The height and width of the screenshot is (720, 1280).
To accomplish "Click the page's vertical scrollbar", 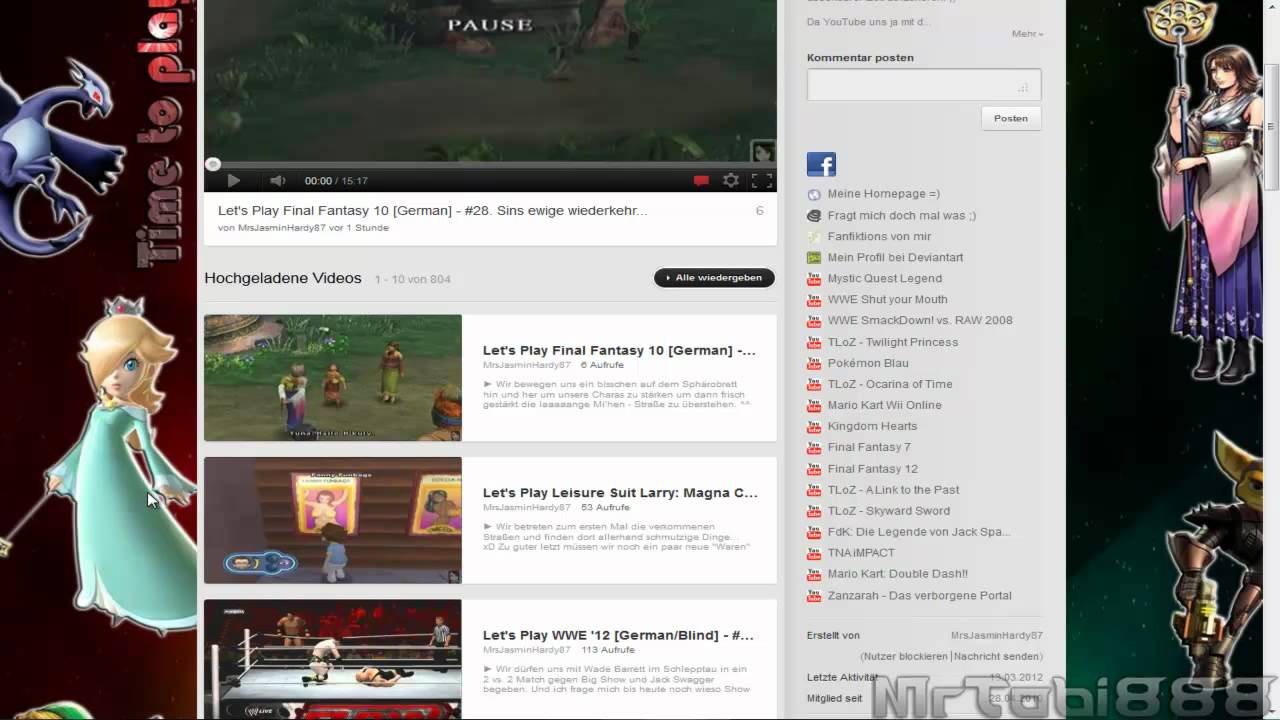I will 1272,125.
